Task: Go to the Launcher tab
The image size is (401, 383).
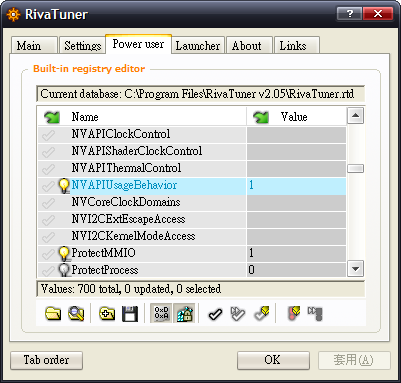Action: (x=198, y=46)
